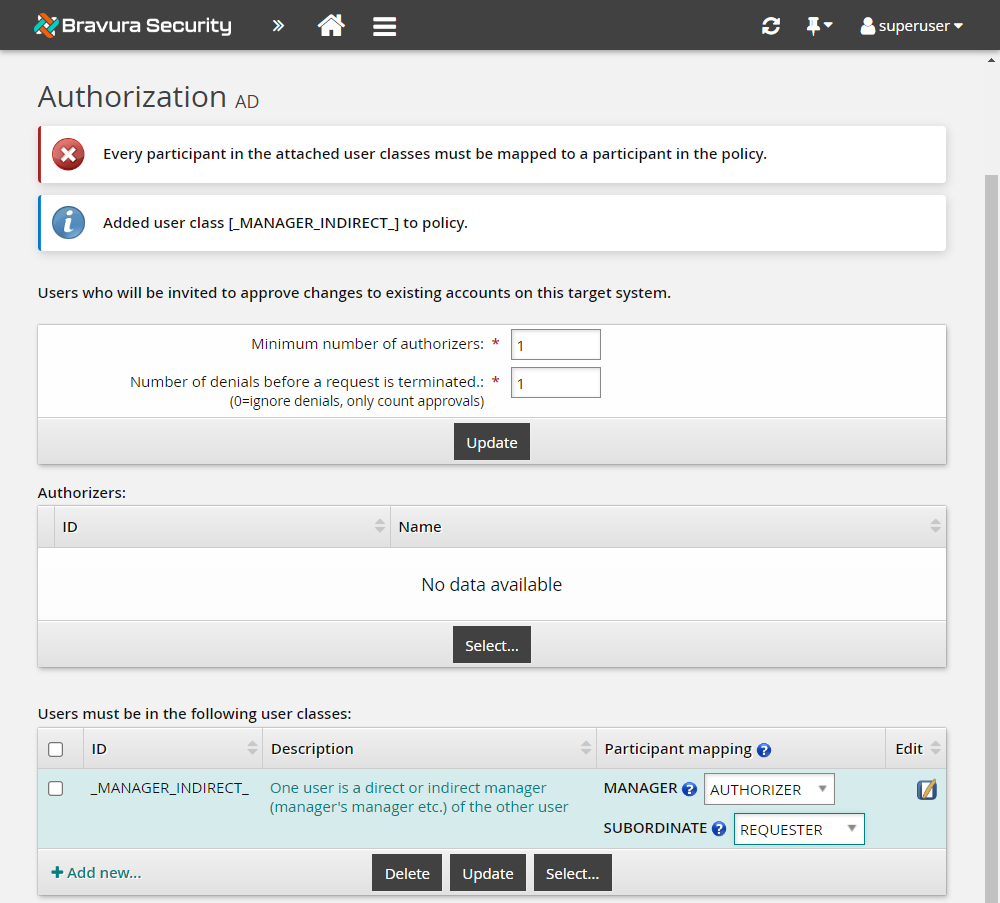Click the Add new... link
The image size is (1000, 903).
pyautogui.click(x=96, y=872)
